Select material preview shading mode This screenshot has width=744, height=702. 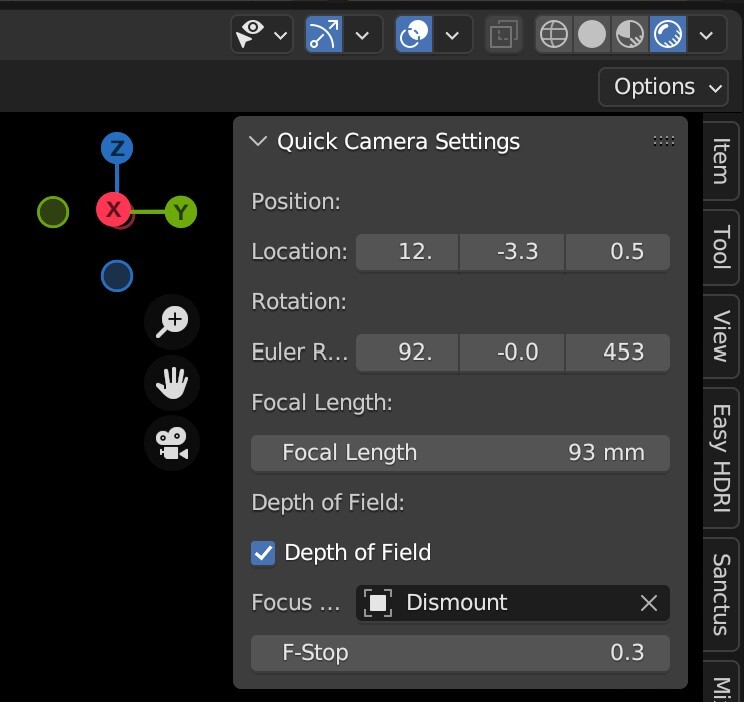coord(629,35)
